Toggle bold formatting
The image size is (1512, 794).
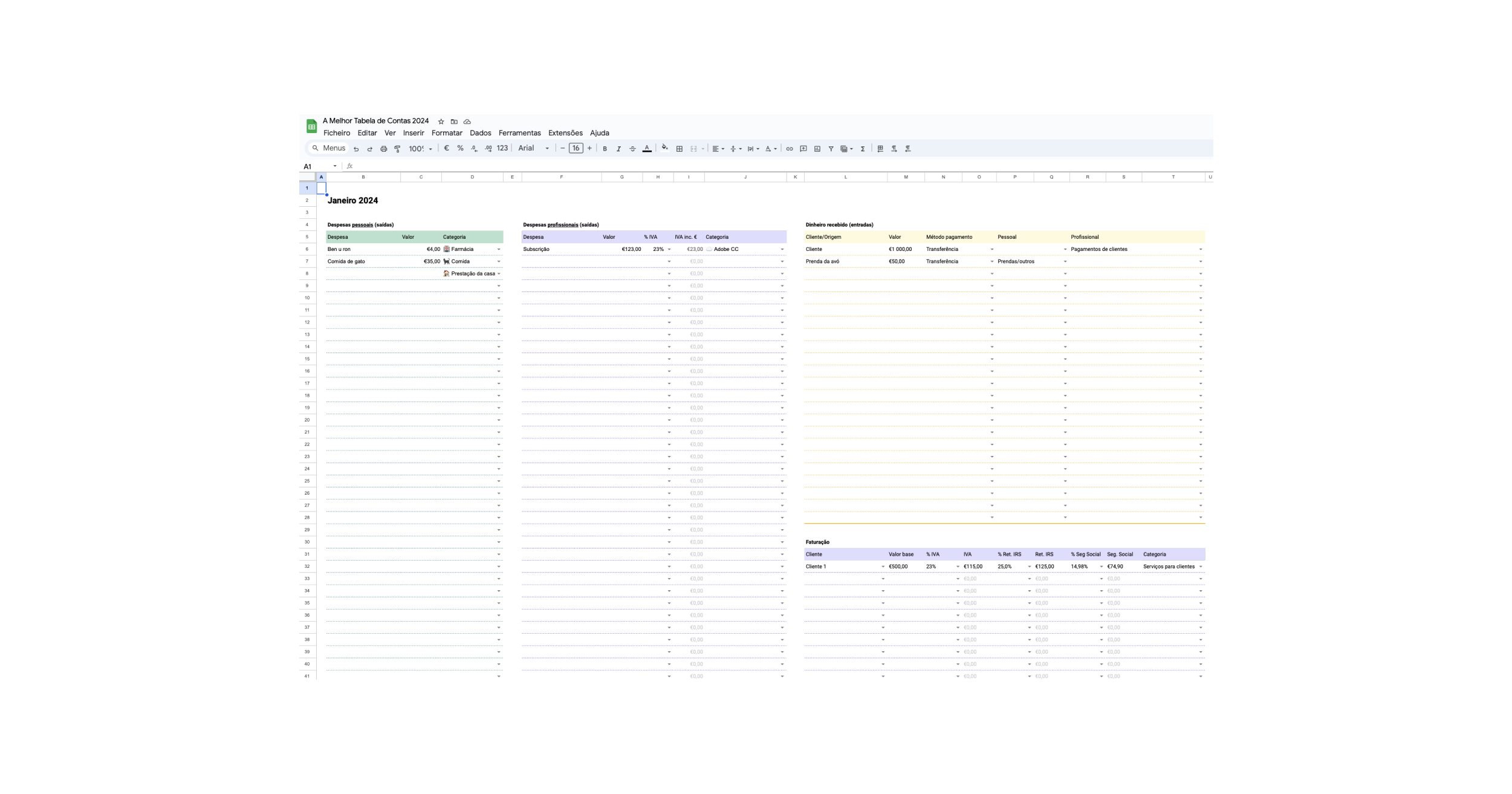click(x=605, y=149)
